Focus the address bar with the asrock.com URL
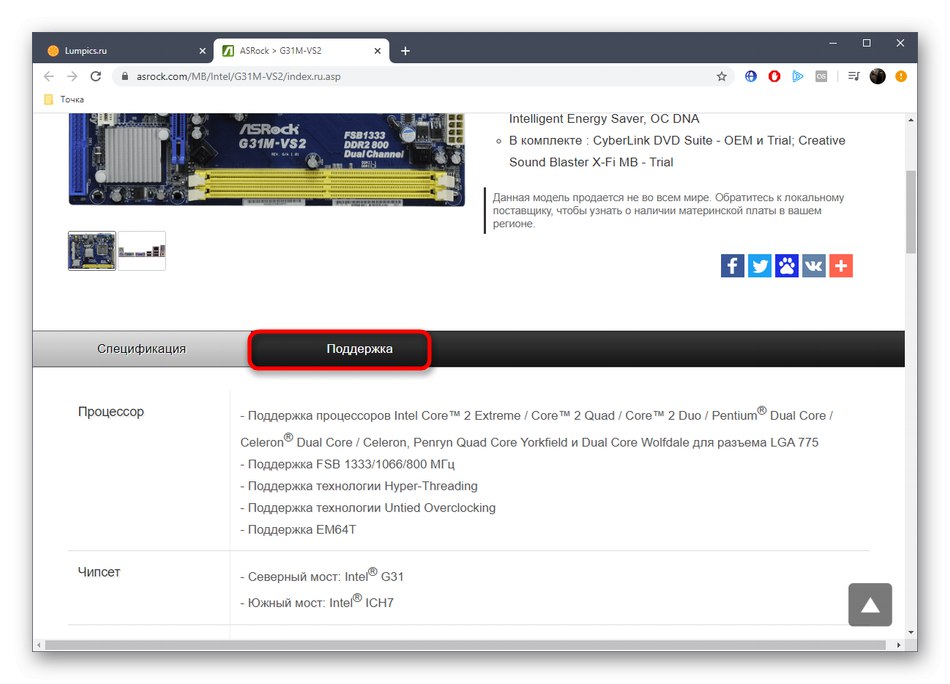950x684 pixels. point(418,76)
